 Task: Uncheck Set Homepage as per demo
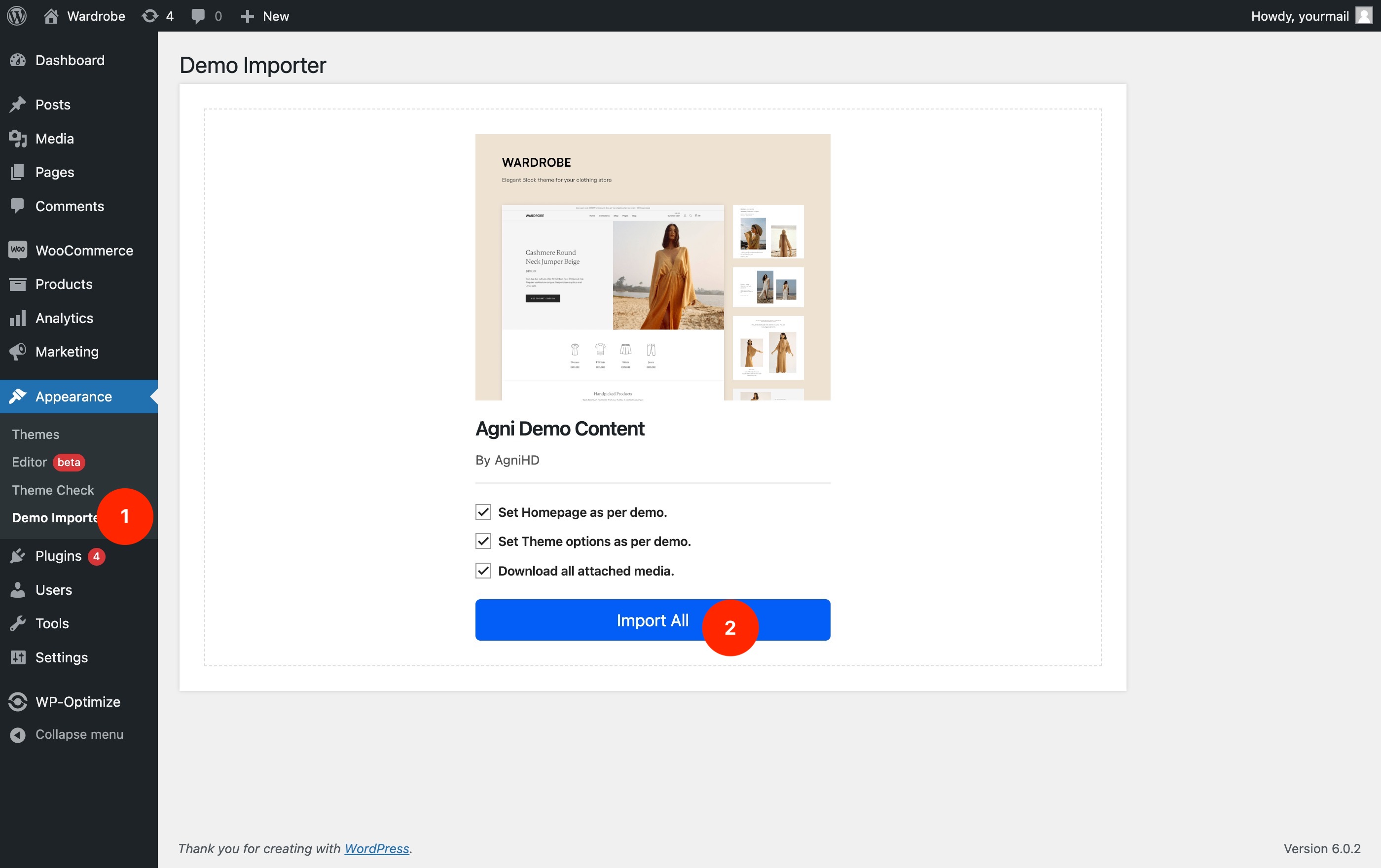pyautogui.click(x=483, y=512)
